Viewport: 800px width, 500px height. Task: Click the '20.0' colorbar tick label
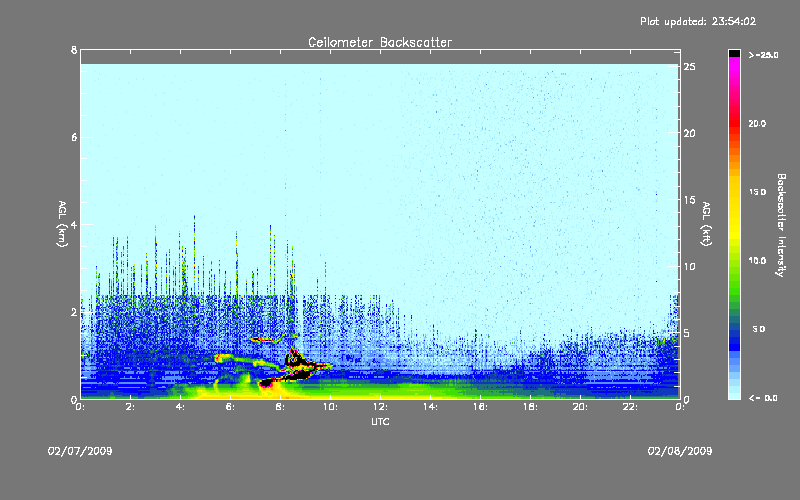[757, 124]
